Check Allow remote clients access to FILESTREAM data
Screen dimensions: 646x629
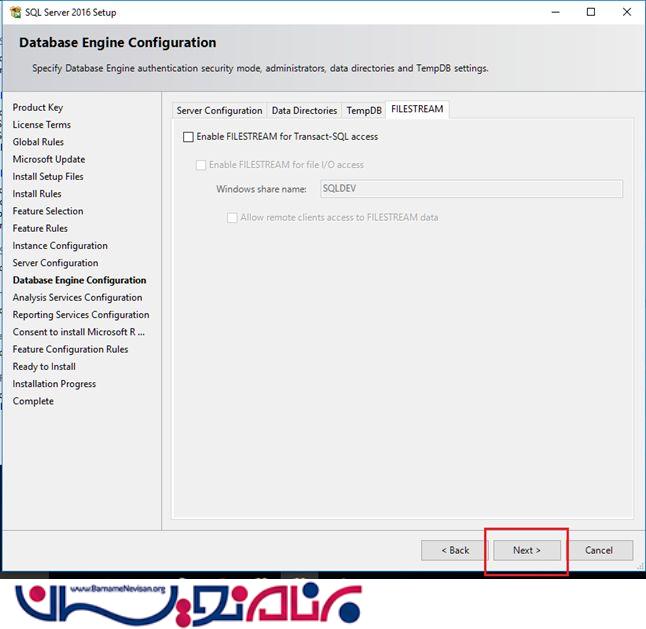[232, 217]
